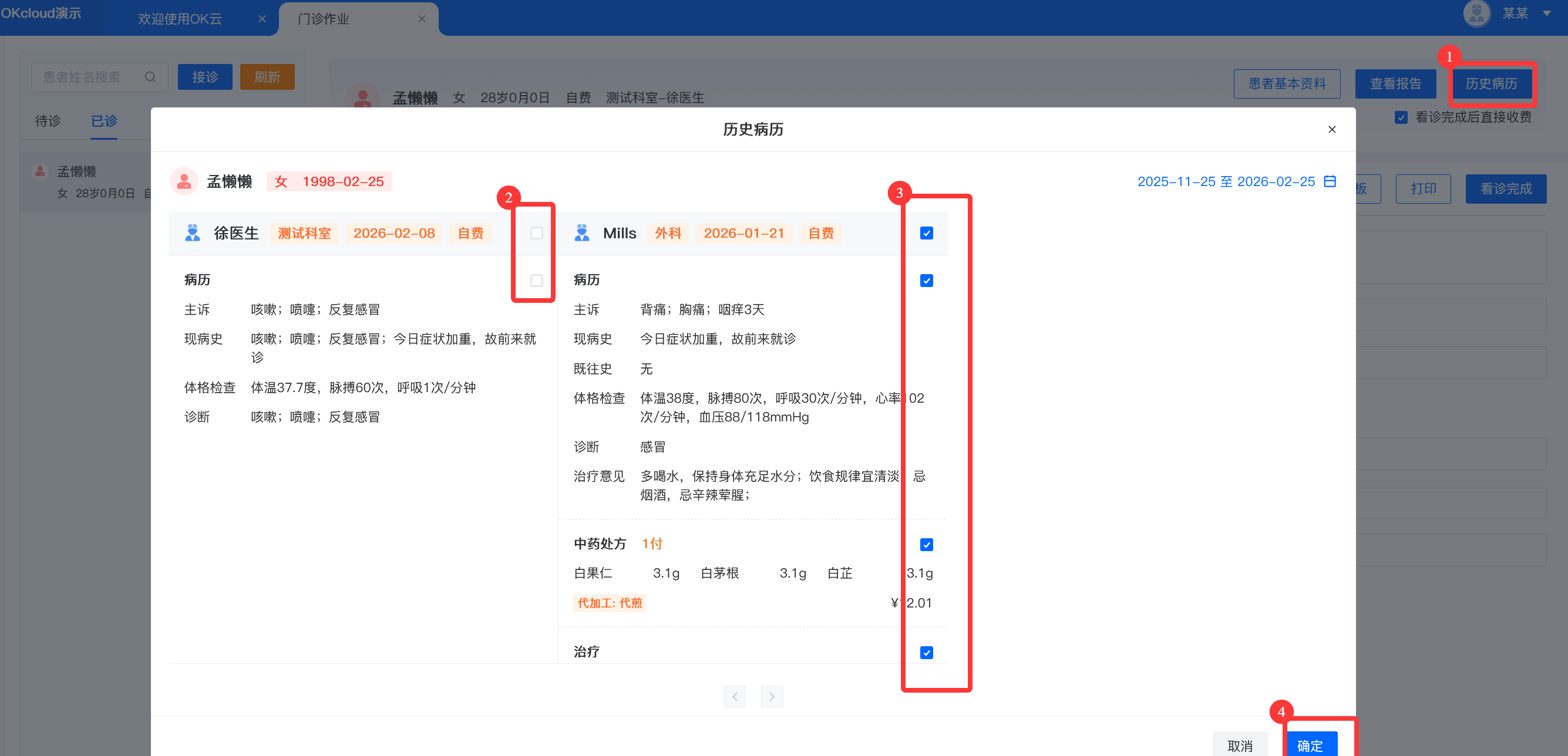Switch to the 待诊 tab
The width and height of the screenshot is (1568, 756).
(x=48, y=121)
